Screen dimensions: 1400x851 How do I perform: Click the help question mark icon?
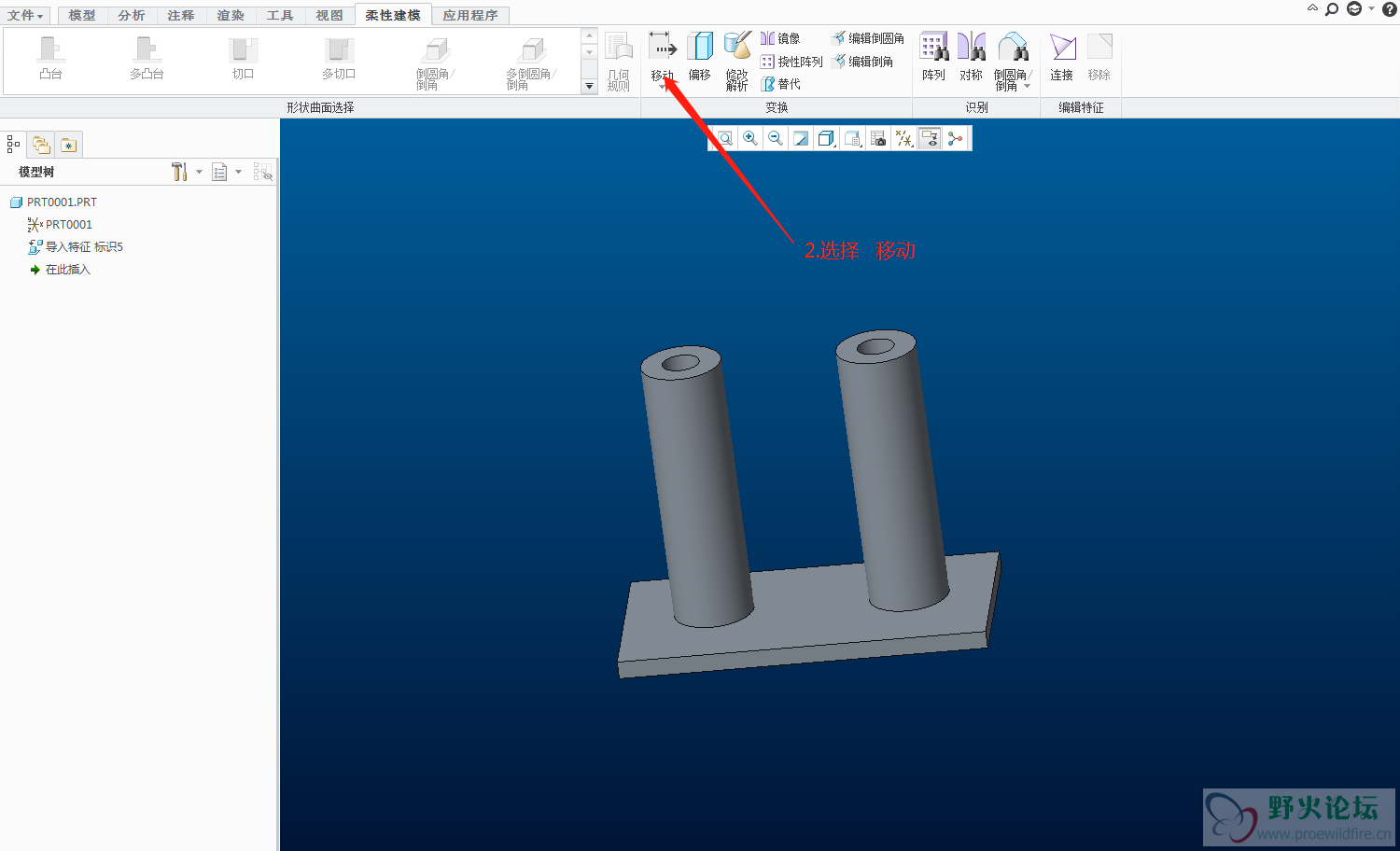click(1389, 9)
